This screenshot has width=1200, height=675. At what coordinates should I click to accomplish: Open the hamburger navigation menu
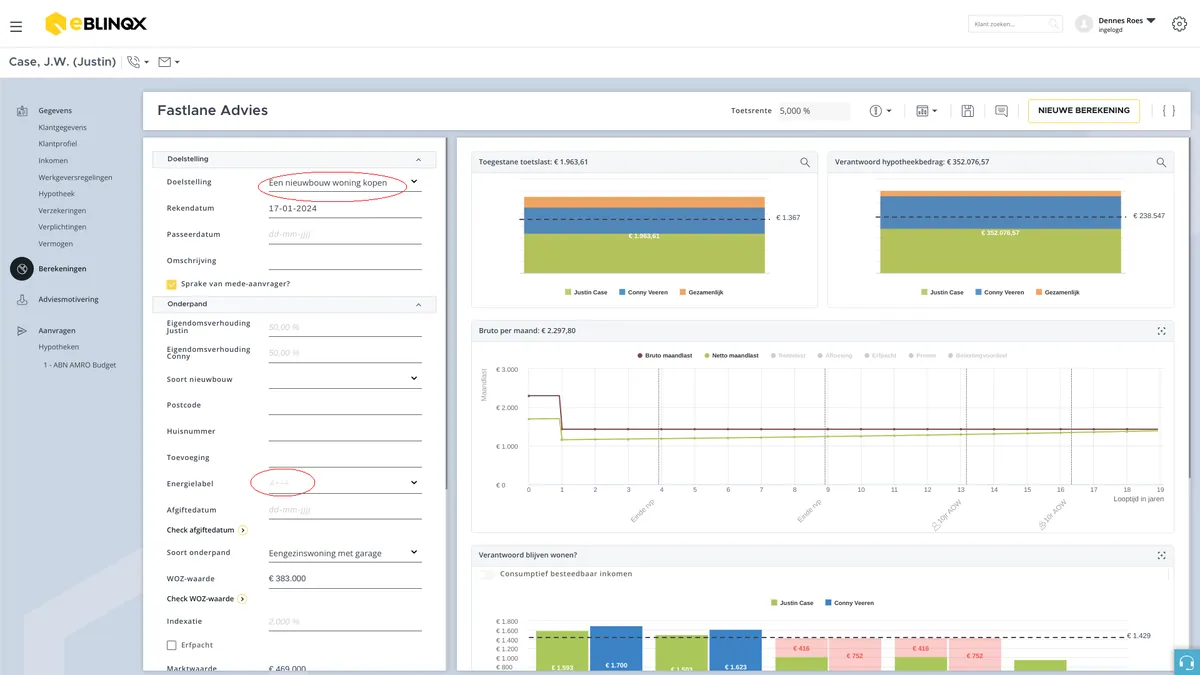click(x=16, y=26)
